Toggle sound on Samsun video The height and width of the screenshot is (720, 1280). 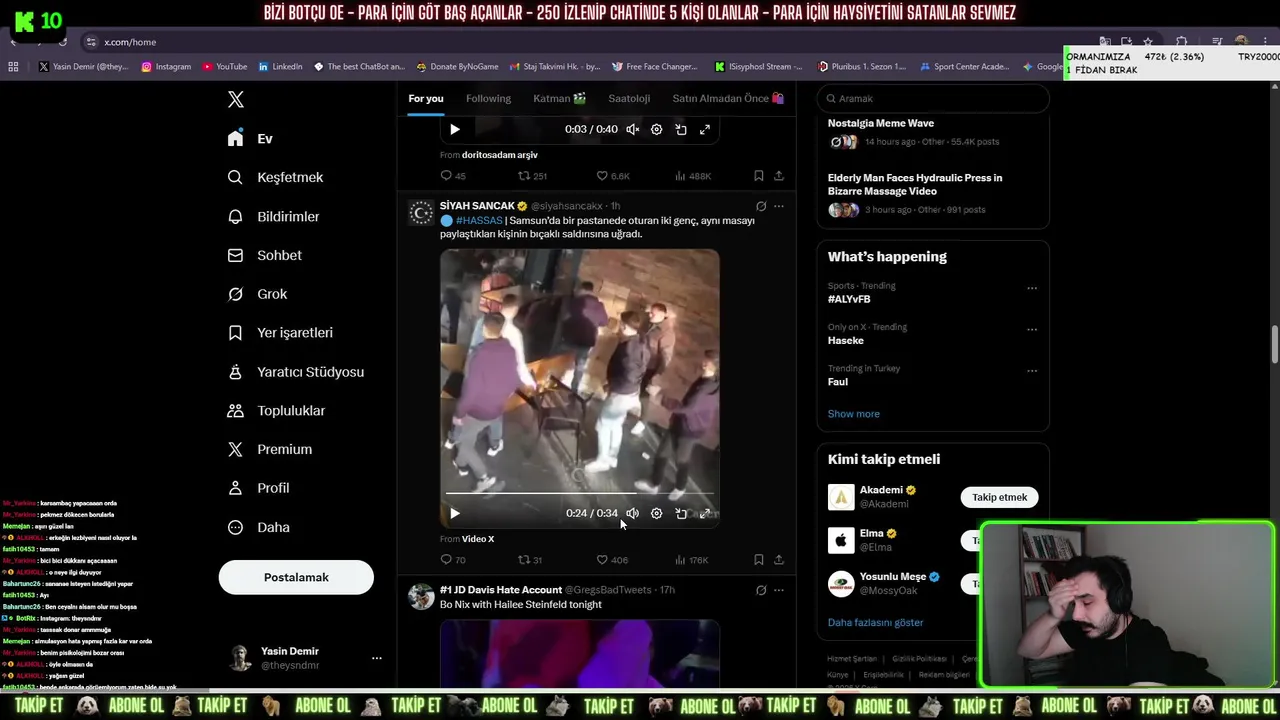(632, 513)
